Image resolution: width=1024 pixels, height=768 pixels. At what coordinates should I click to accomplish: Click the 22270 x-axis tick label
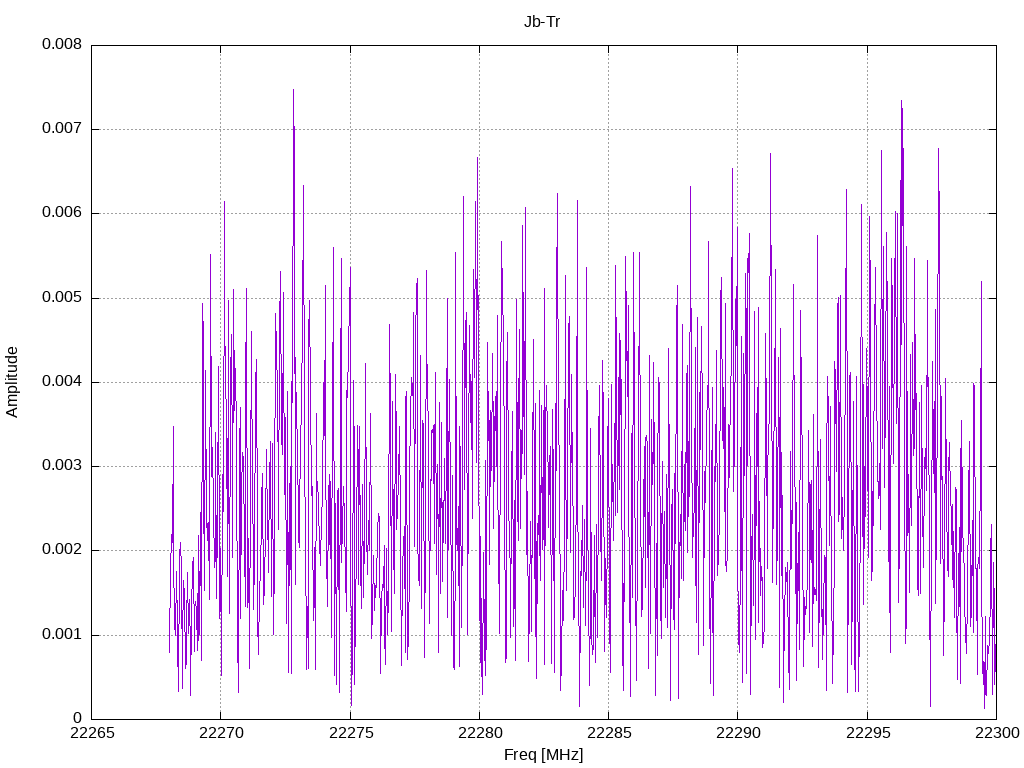(x=221, y=733)
